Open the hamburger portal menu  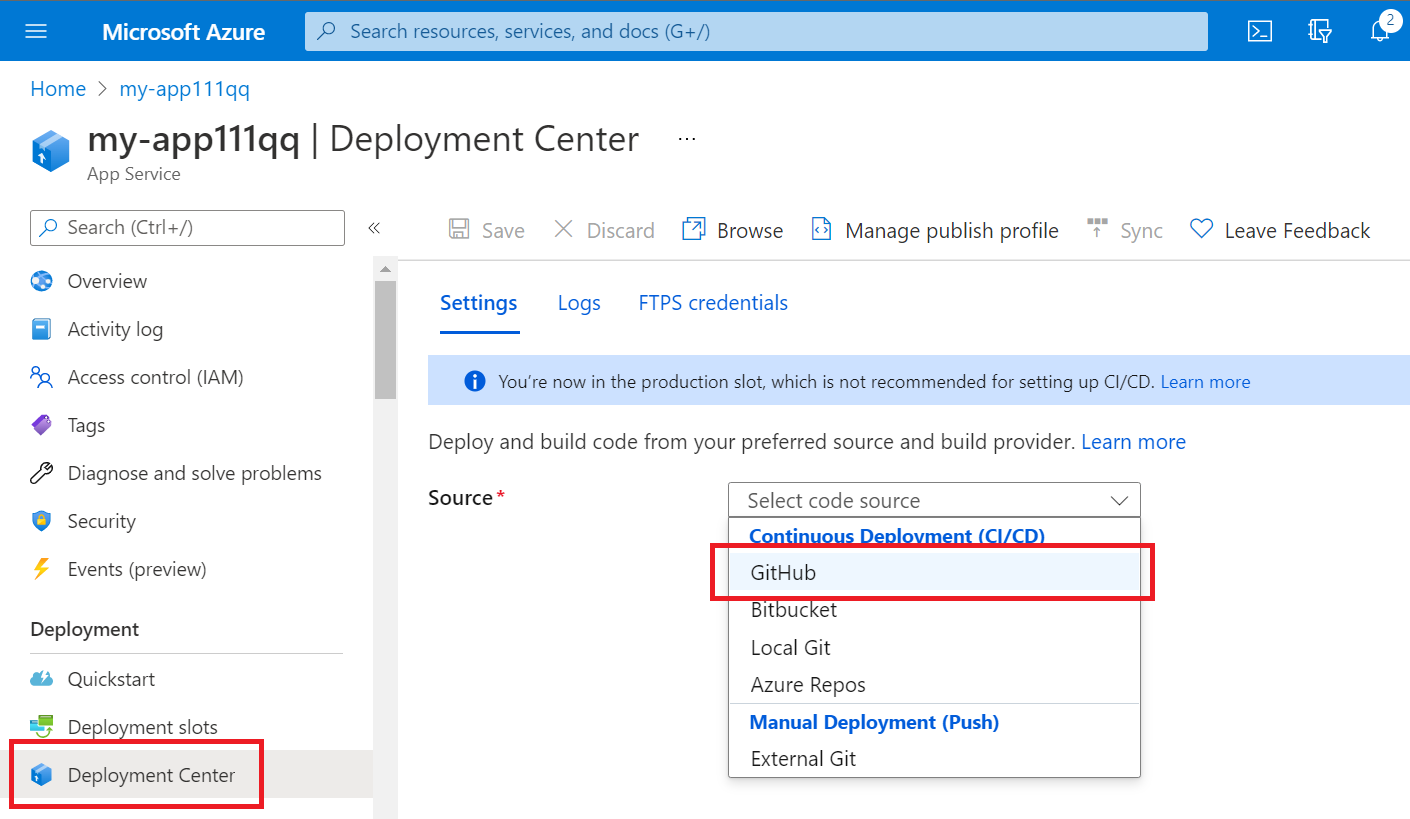(x=36, y=31)
